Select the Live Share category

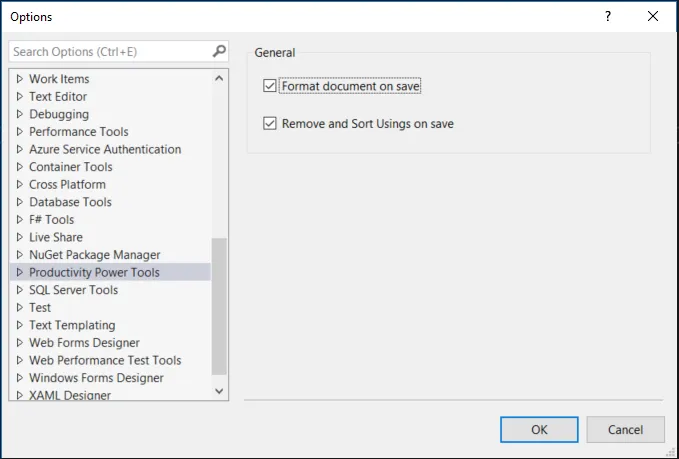click(x=56, y=237)
